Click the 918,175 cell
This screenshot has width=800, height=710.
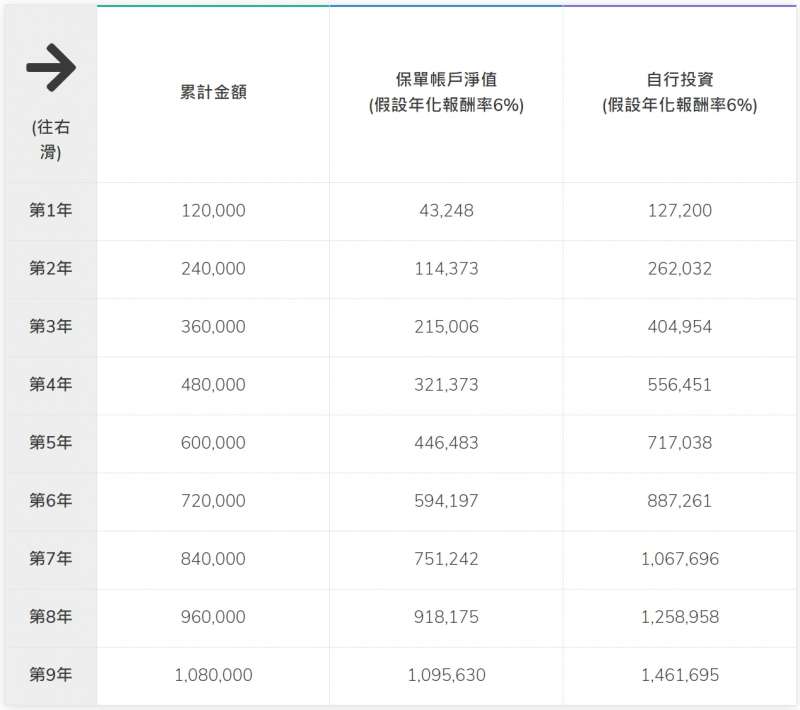click(446, 618)
